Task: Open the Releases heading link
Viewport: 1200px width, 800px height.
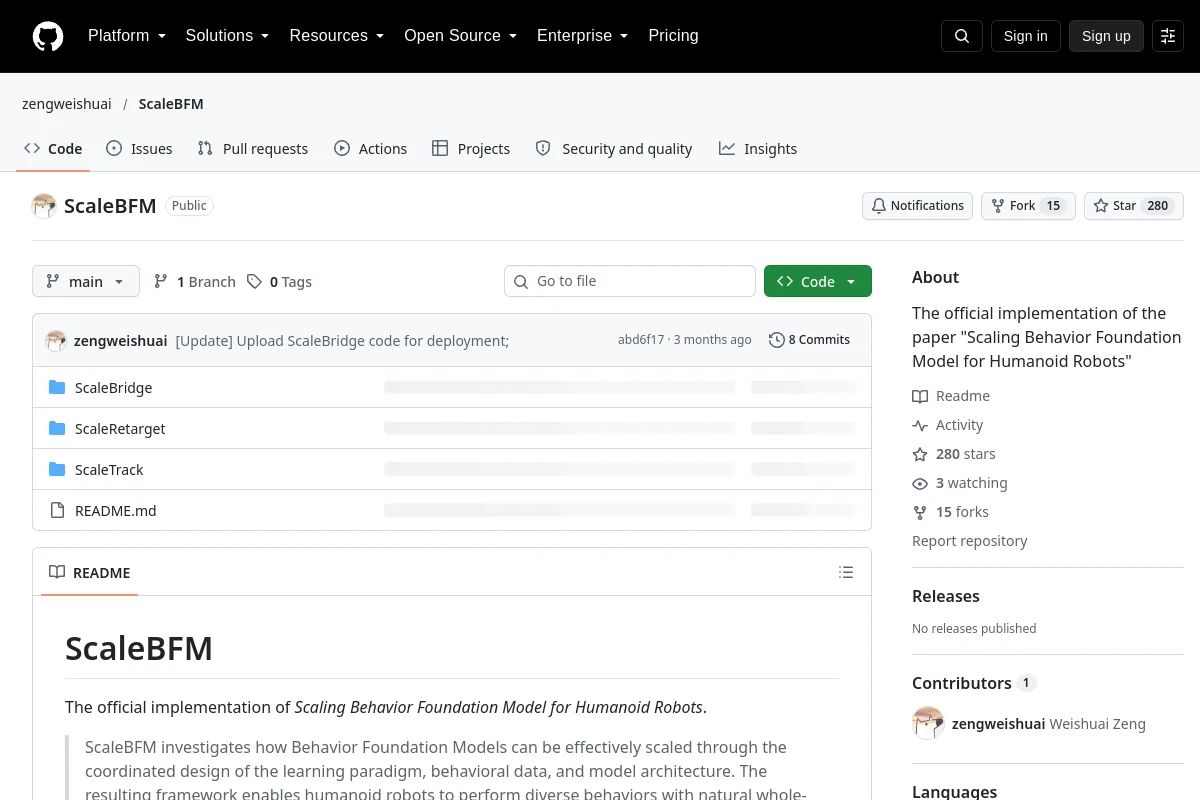Action: 946,596
